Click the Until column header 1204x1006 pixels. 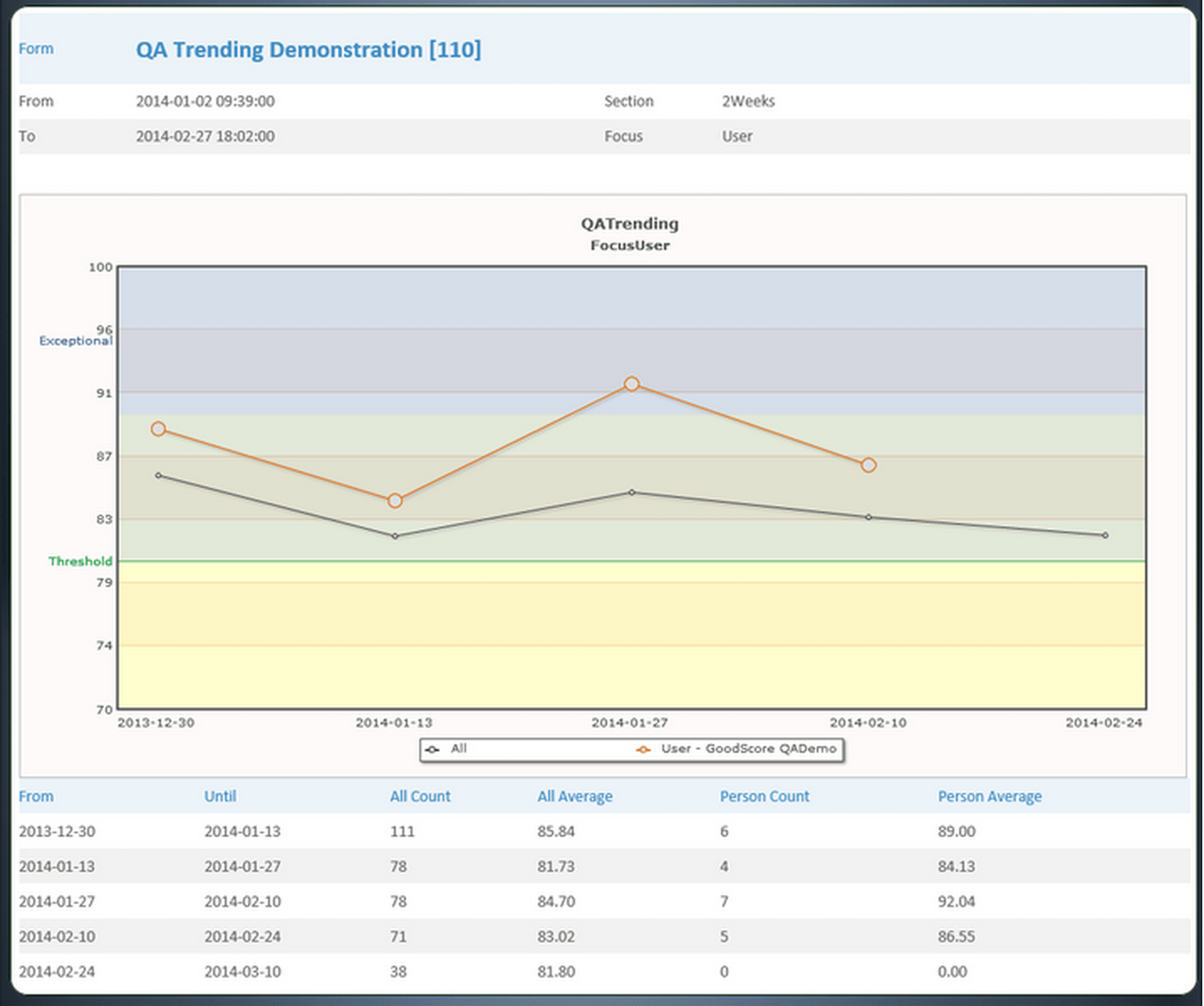(x=220, y=796)
